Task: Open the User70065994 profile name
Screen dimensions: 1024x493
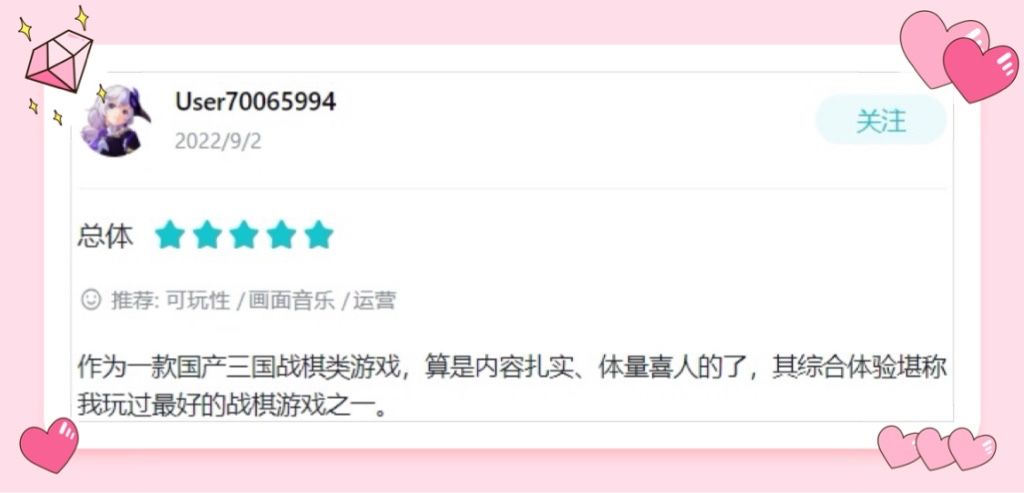Action: coord(255,101)
